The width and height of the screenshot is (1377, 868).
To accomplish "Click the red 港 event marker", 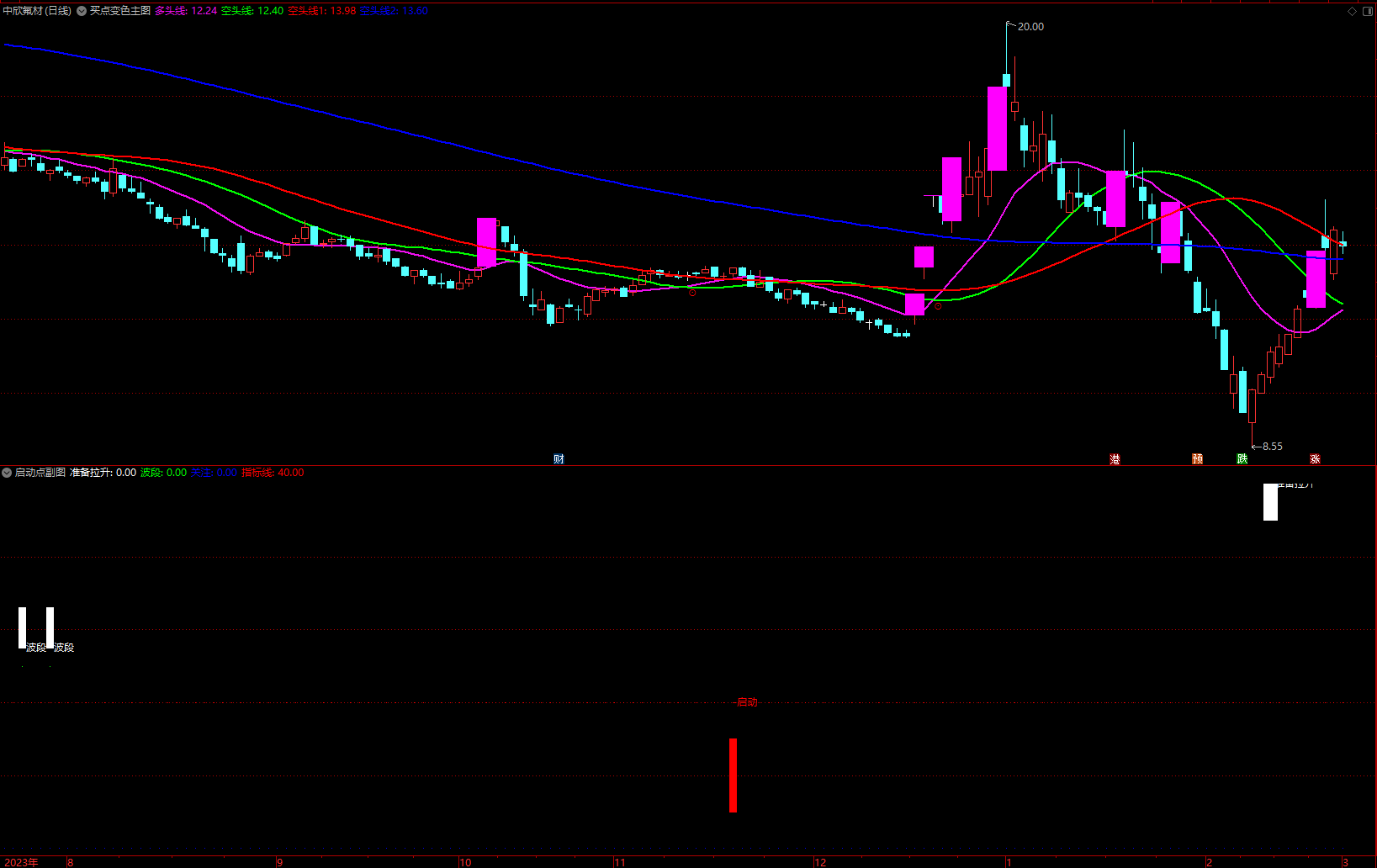I will pos(1115,459).
